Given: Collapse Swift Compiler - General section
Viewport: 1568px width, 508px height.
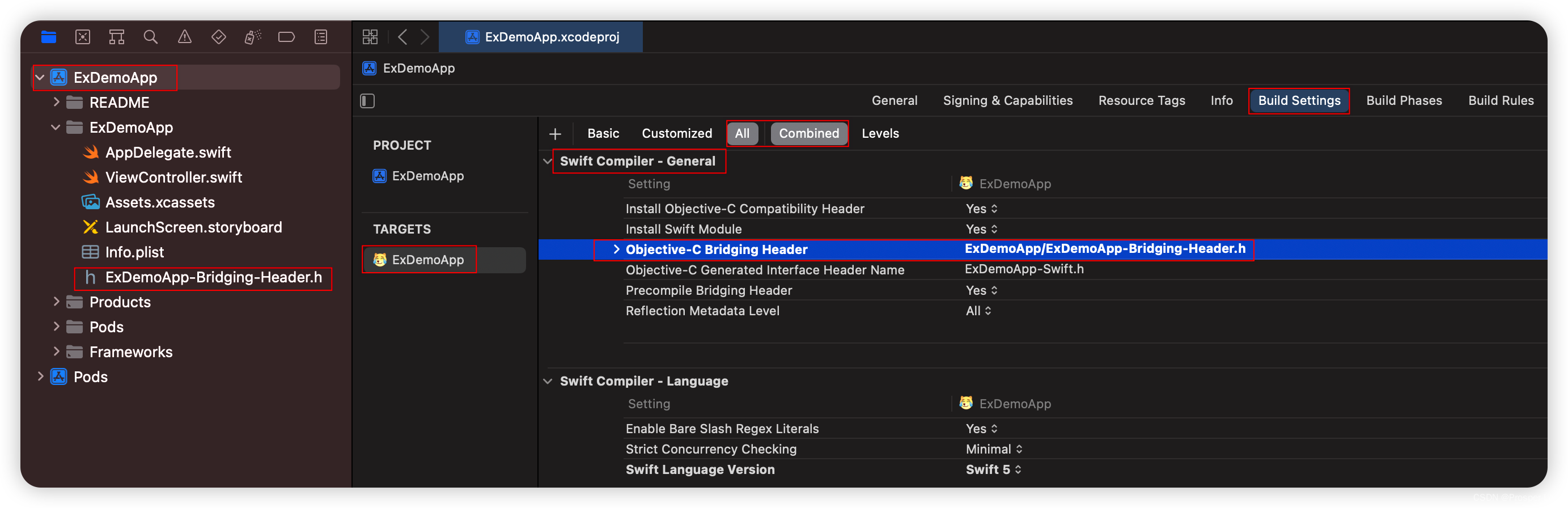Looking at the screenshot, I should [547, 162].
